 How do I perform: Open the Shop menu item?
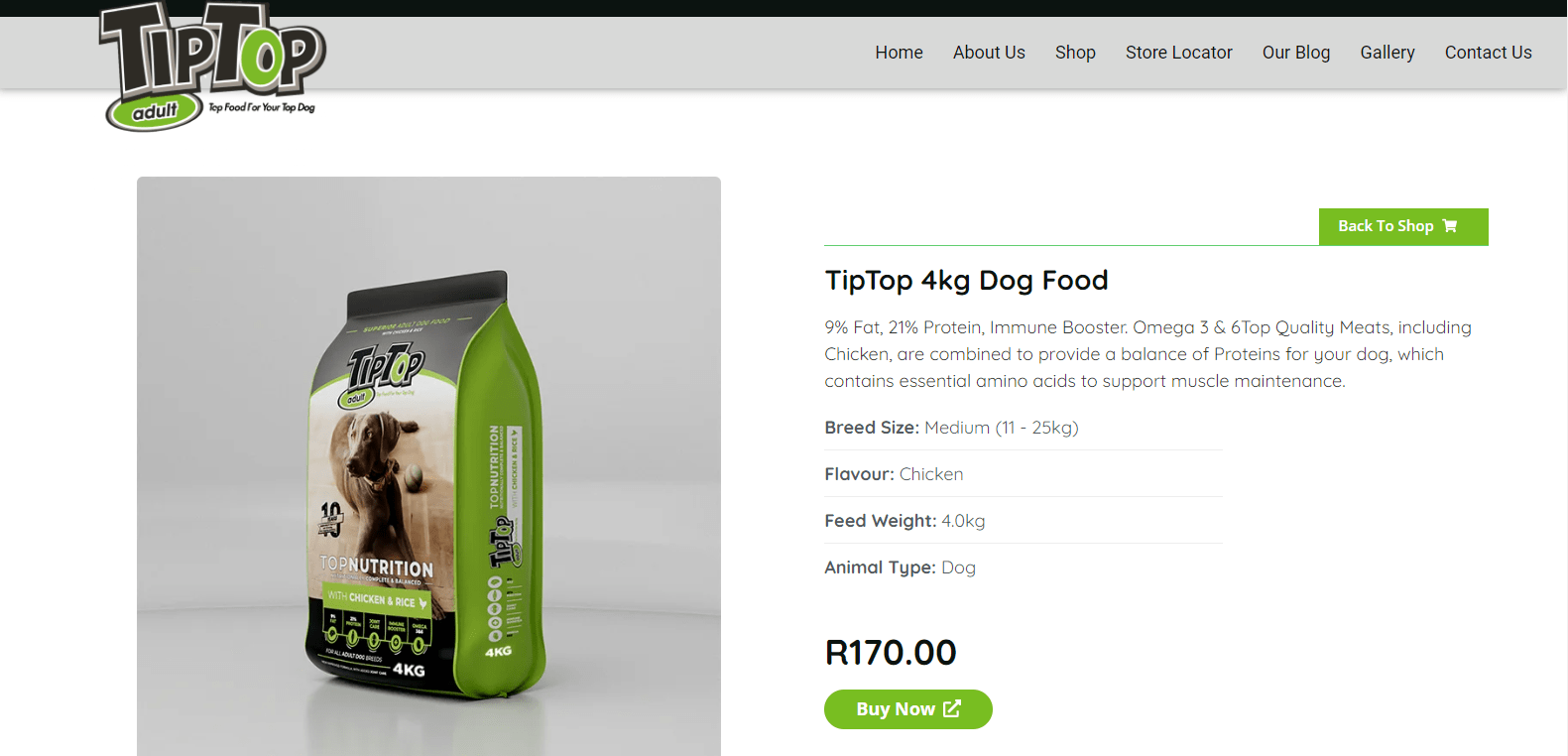point(1075,53)
